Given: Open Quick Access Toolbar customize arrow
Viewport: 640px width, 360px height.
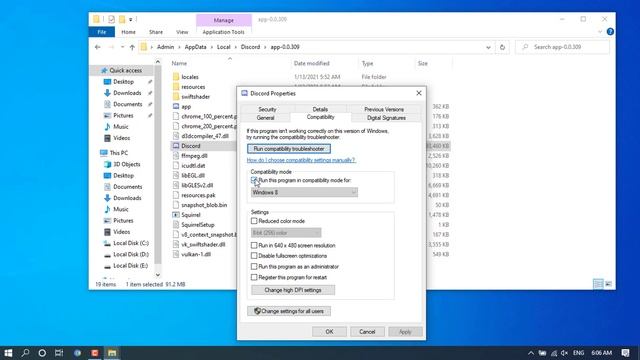Looking at the screenshot, I should pyautogui.click(x=131, y=19).
